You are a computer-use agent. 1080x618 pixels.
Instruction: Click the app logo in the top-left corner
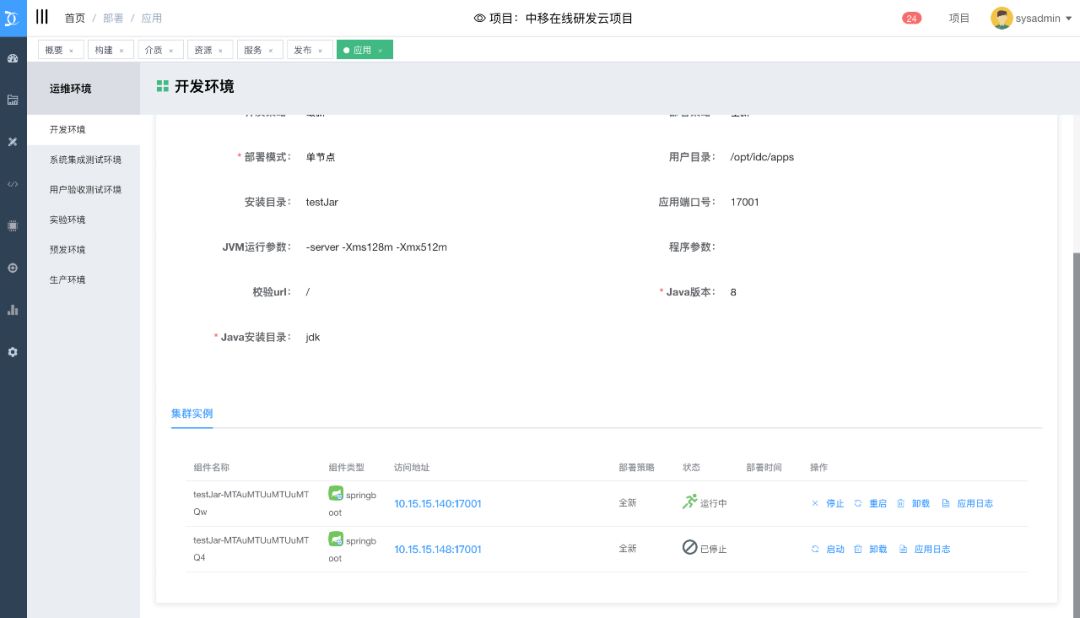(12, 18)
